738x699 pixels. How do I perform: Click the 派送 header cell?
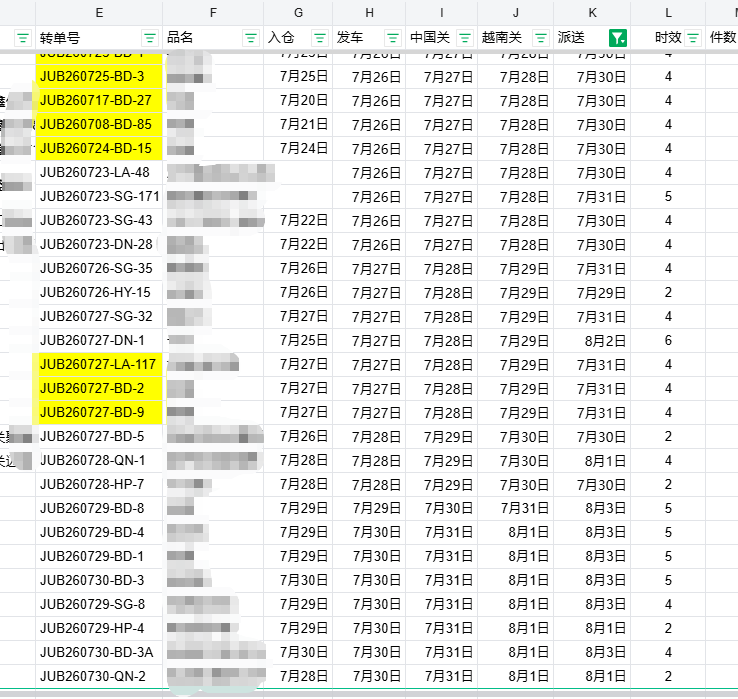point(592,38)
